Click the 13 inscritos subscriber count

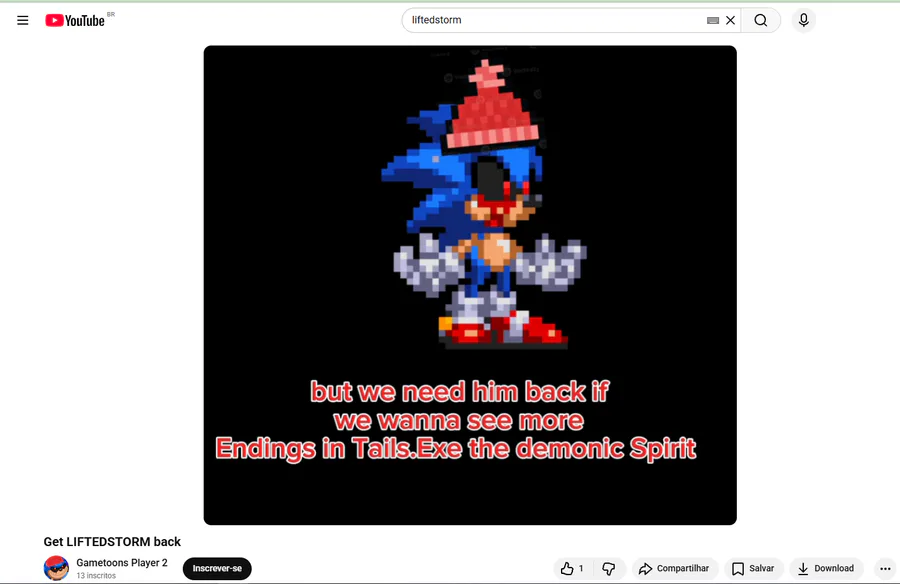[96, 575]
